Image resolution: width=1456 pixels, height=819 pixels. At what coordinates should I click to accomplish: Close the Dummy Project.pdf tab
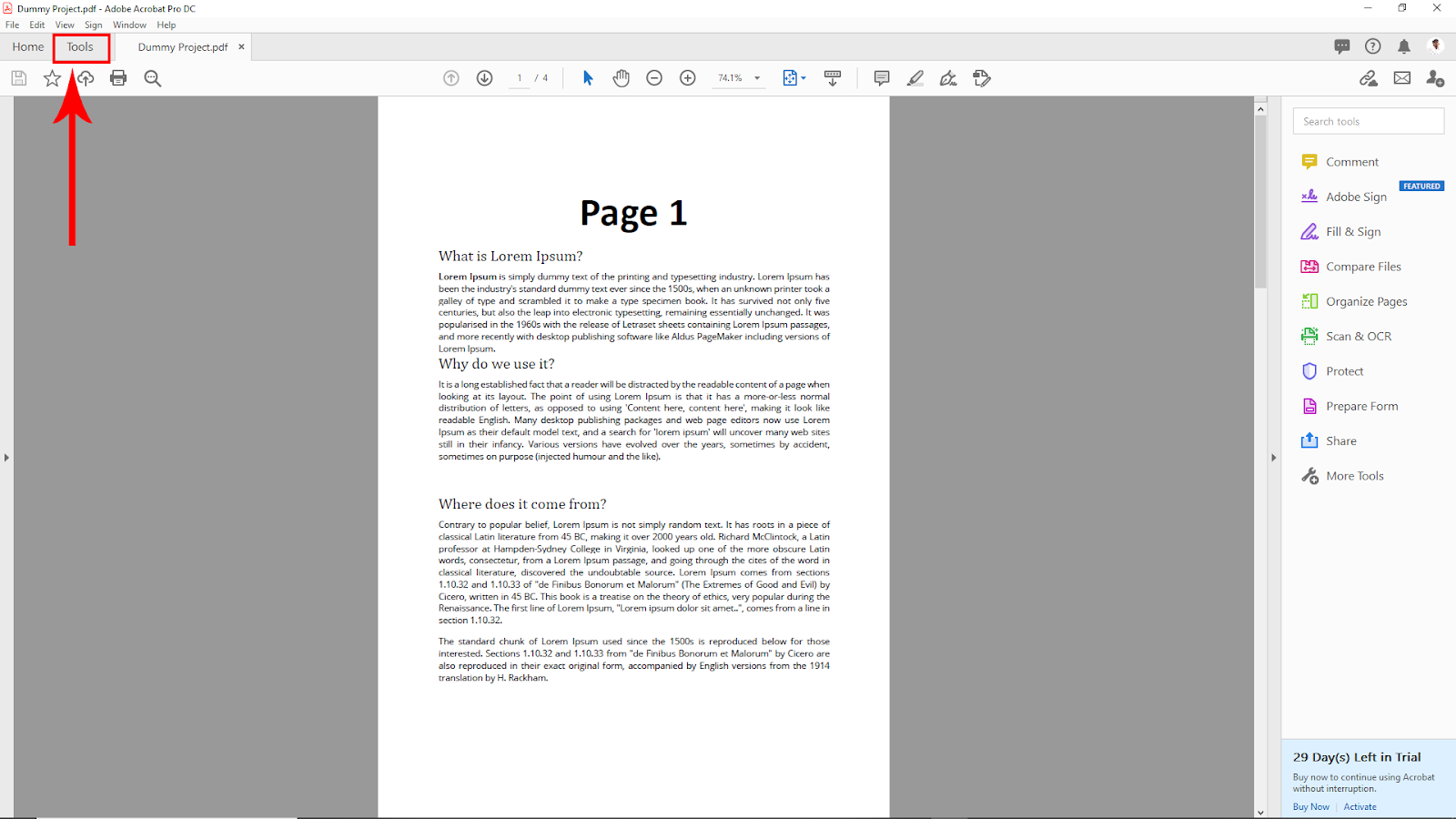[x=241, y=46]
